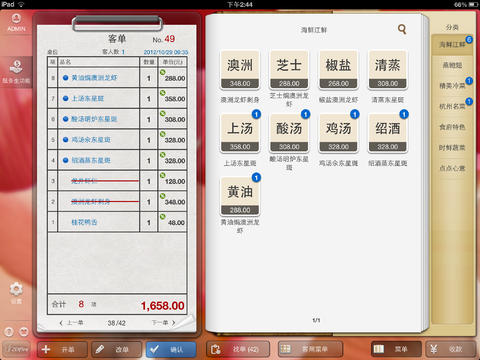The image size is (480, 360).
Task: Tap the green status icon on 358.00 order row
Action: 163,93
